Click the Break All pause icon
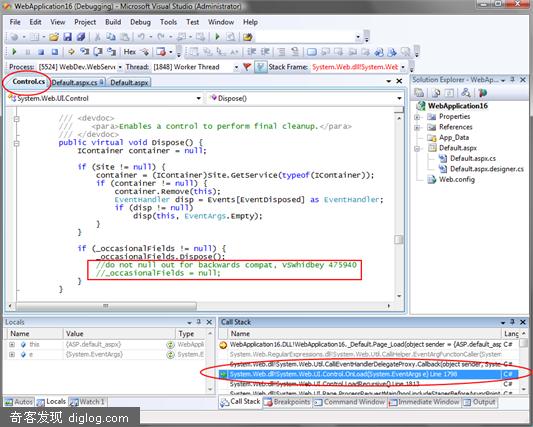The width and height of the screenshot is (533, 427). pos(28,52)
